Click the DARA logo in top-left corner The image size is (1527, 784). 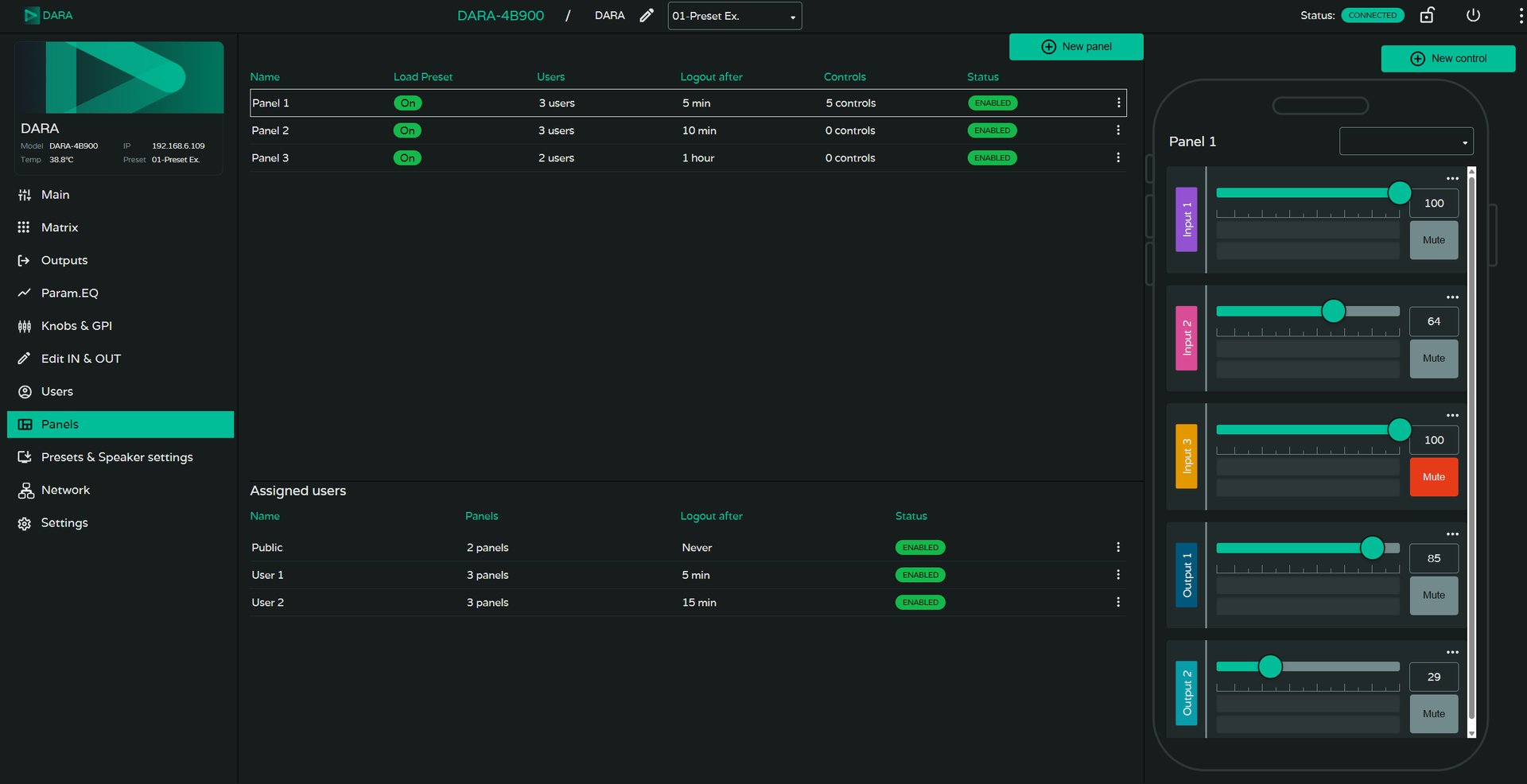click(x=48, y=15)
